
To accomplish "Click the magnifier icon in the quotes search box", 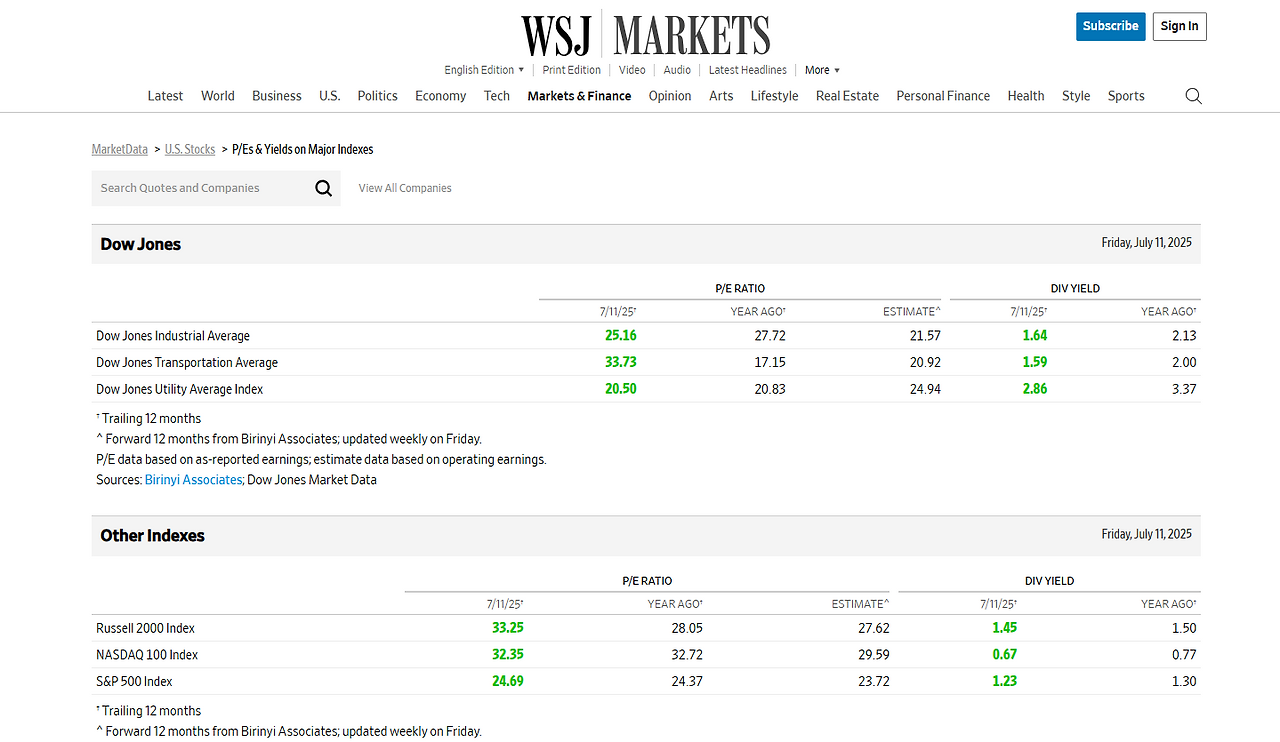I will coord(323,188).
